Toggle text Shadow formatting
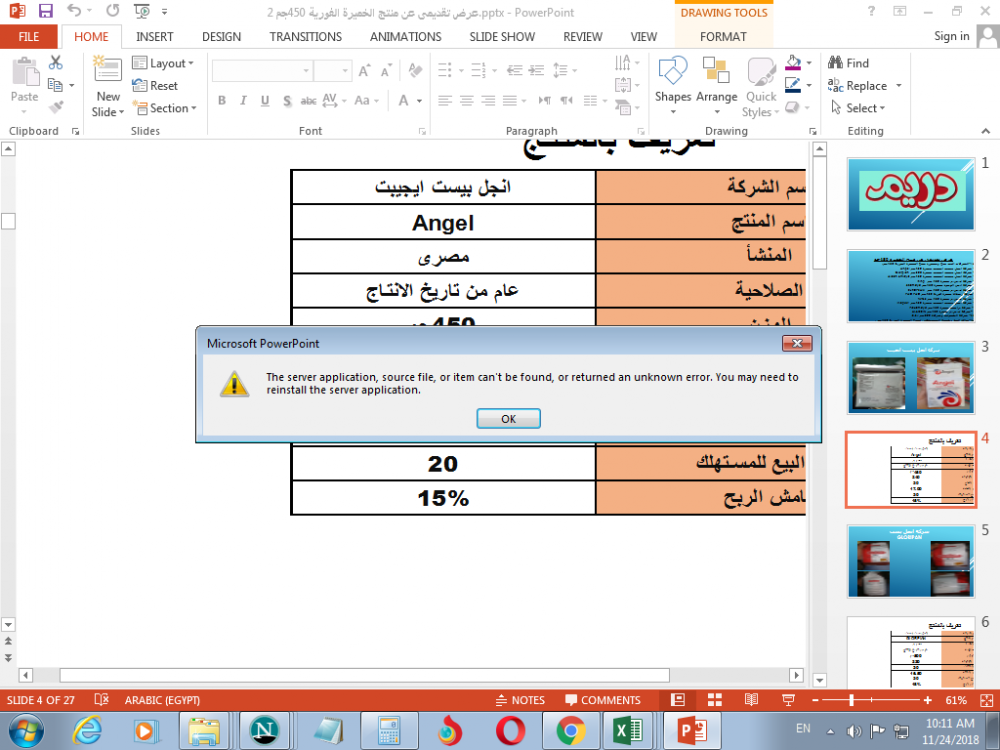The height and width of the screenshot is (750, 1000). 287,100
